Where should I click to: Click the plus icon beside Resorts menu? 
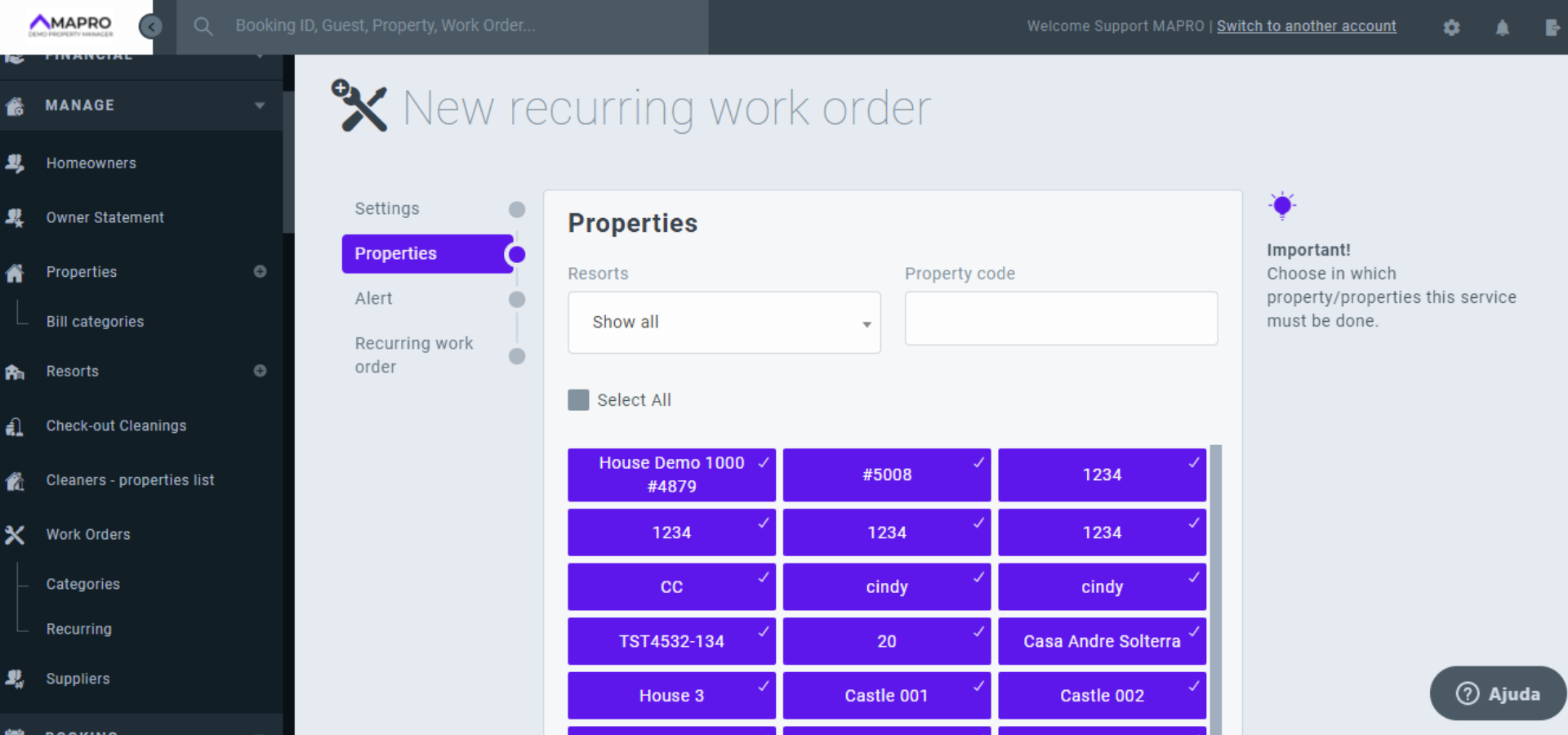pyautogui.click(x=260, y=371)
